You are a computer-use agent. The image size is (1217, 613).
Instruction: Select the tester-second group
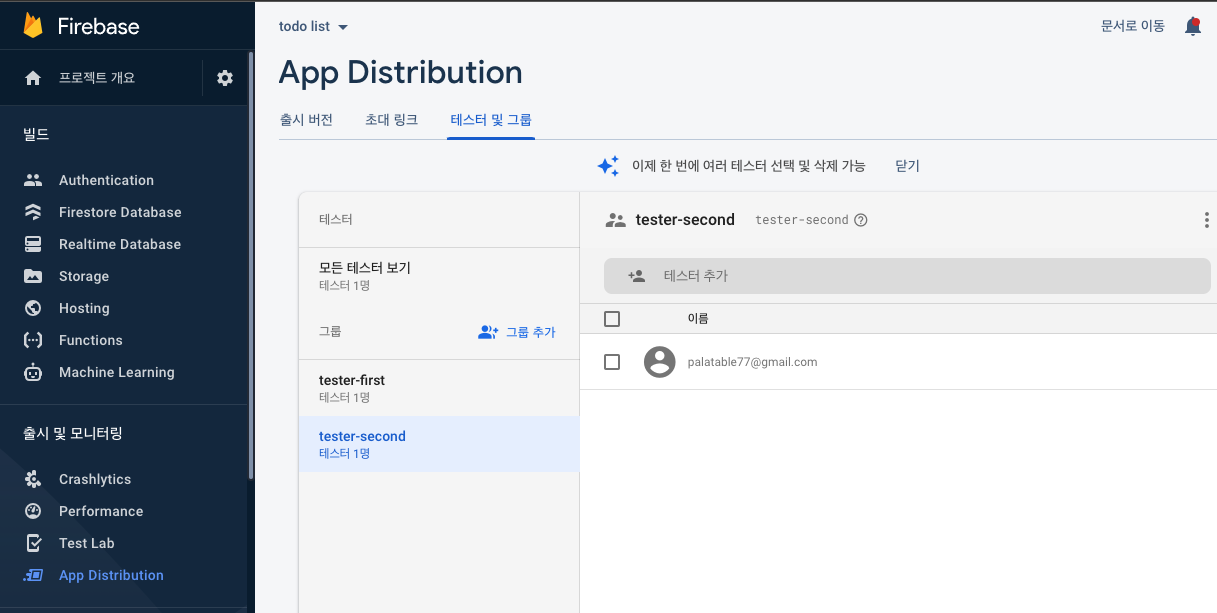coord(439,444)
